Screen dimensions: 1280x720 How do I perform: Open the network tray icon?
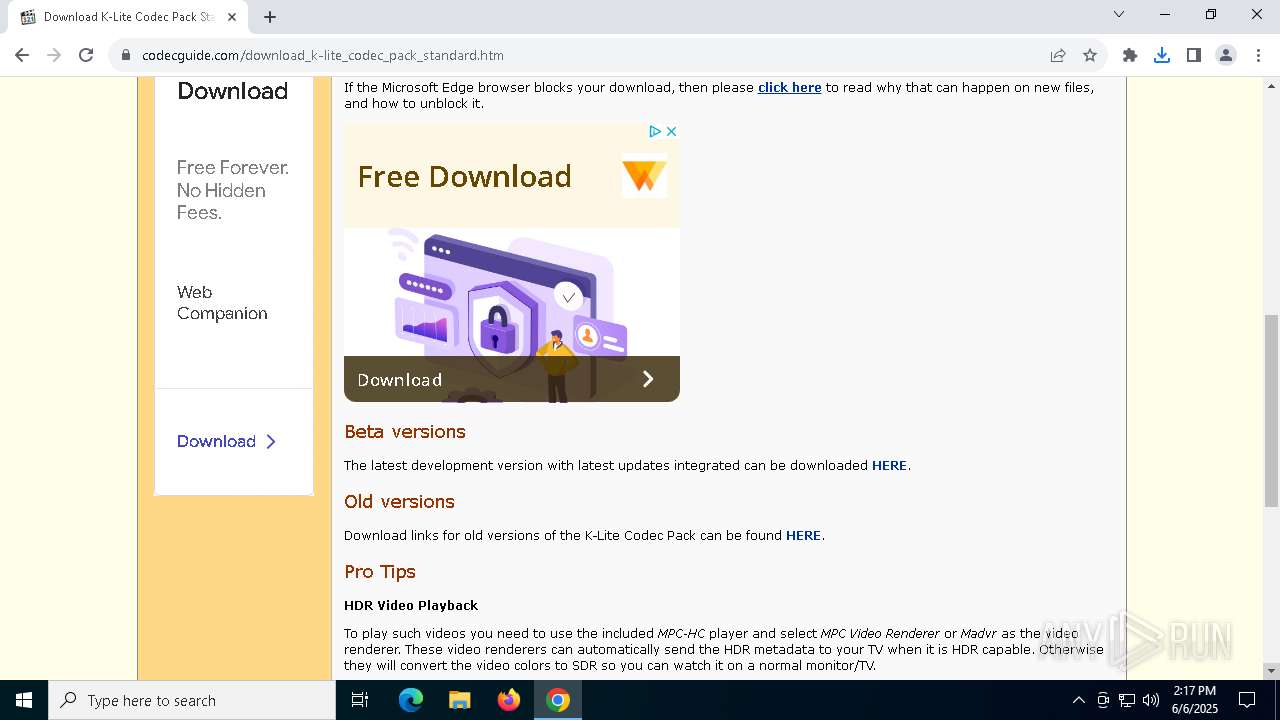(x=1127, y=700)
